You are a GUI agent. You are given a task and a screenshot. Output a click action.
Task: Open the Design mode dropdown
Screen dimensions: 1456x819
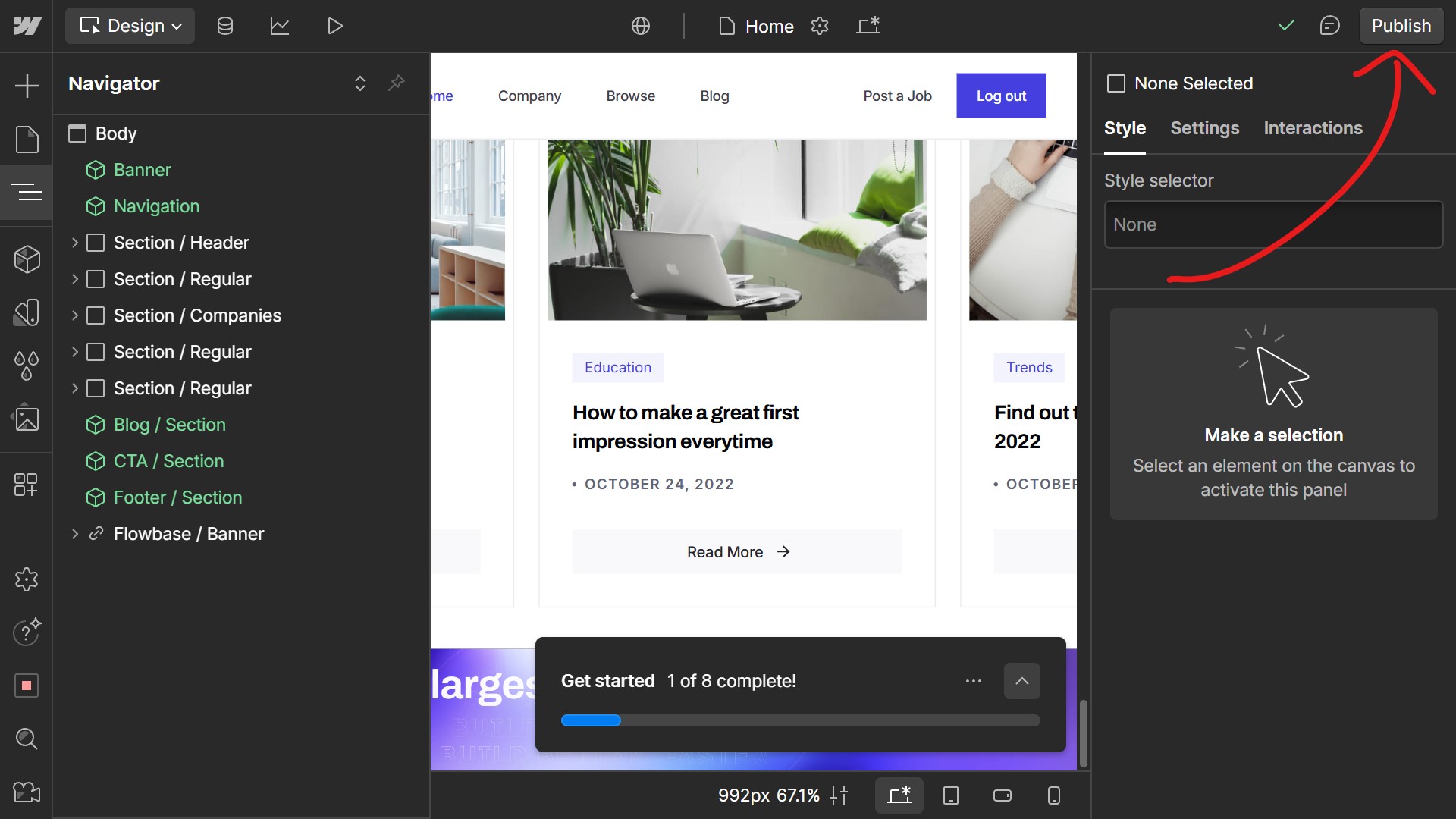click(130, 26)
